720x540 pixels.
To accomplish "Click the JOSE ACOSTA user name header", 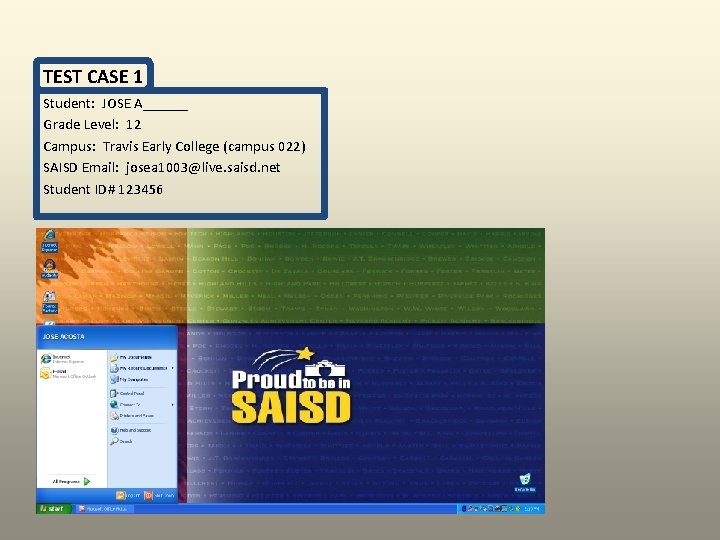I will pos(63,337).
